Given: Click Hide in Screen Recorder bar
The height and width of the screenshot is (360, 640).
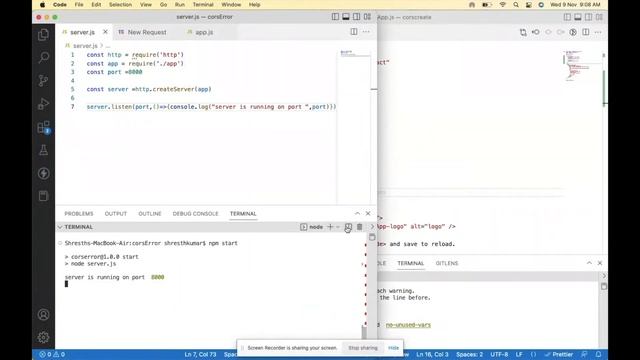Looking at the screenshot, I should 393,348.
